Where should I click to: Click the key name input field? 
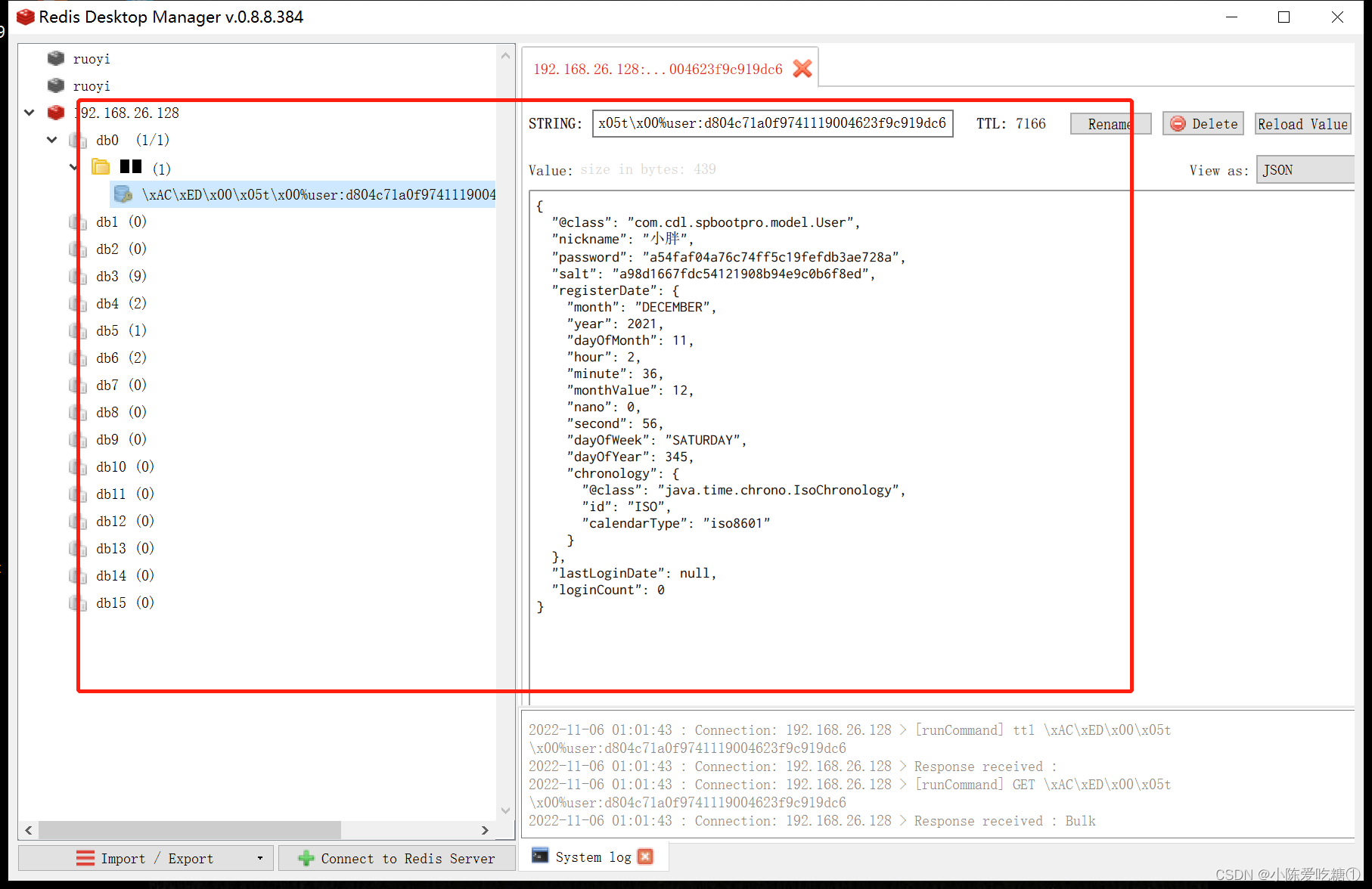(772, 123)
